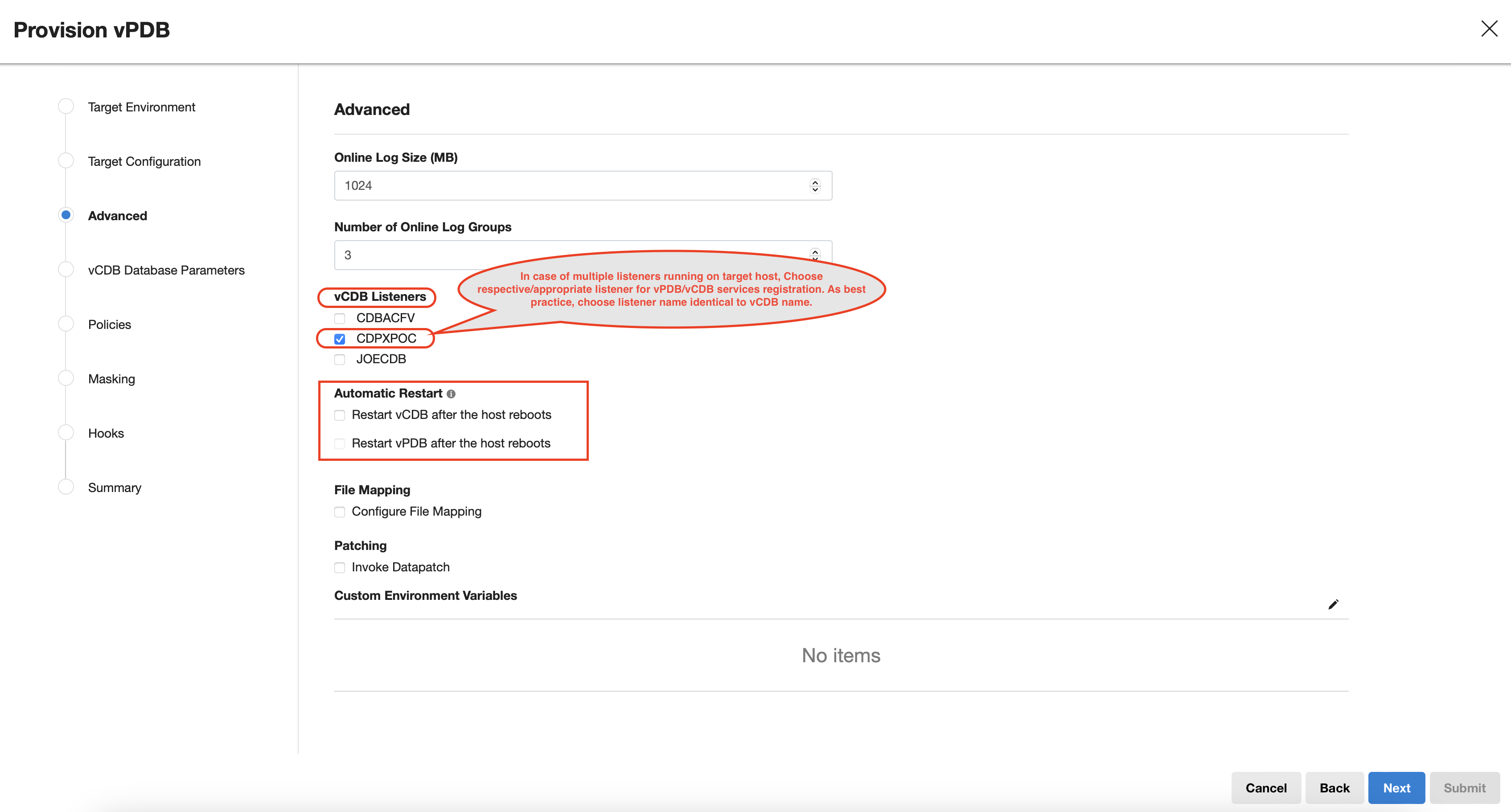Go to Target Environment step
Screen dimensions: 1511x812
click(x=141, y=107)
